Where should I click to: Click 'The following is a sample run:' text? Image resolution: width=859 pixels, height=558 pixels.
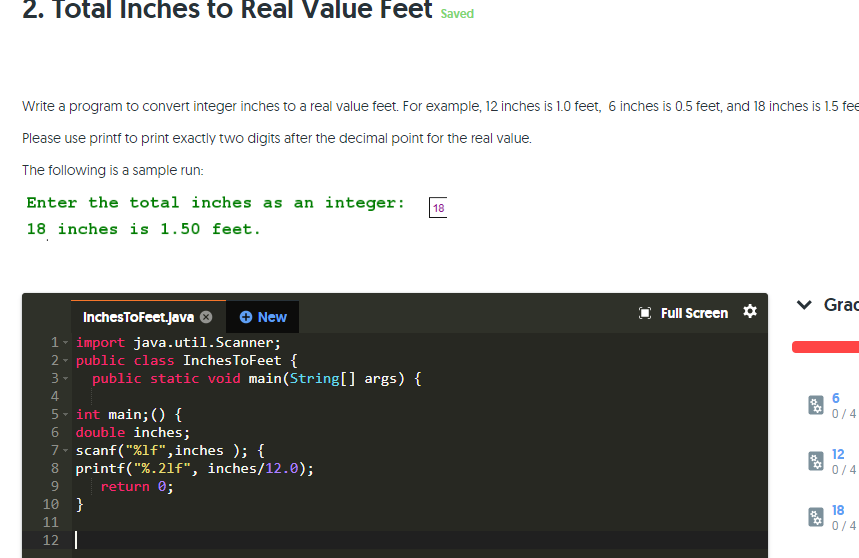pyautogui.click(x=113, y=170)
